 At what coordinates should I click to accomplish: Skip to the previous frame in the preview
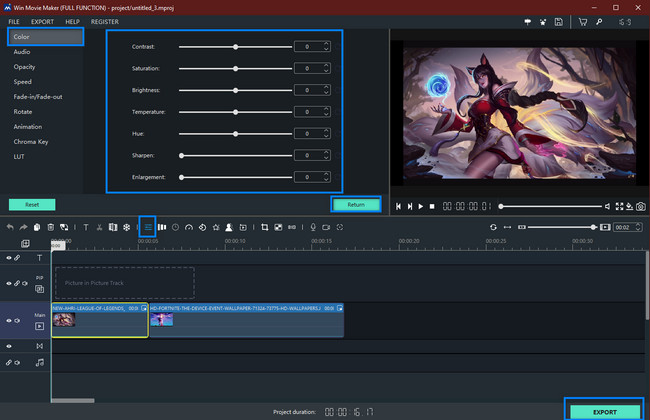(x=398, y=206)
